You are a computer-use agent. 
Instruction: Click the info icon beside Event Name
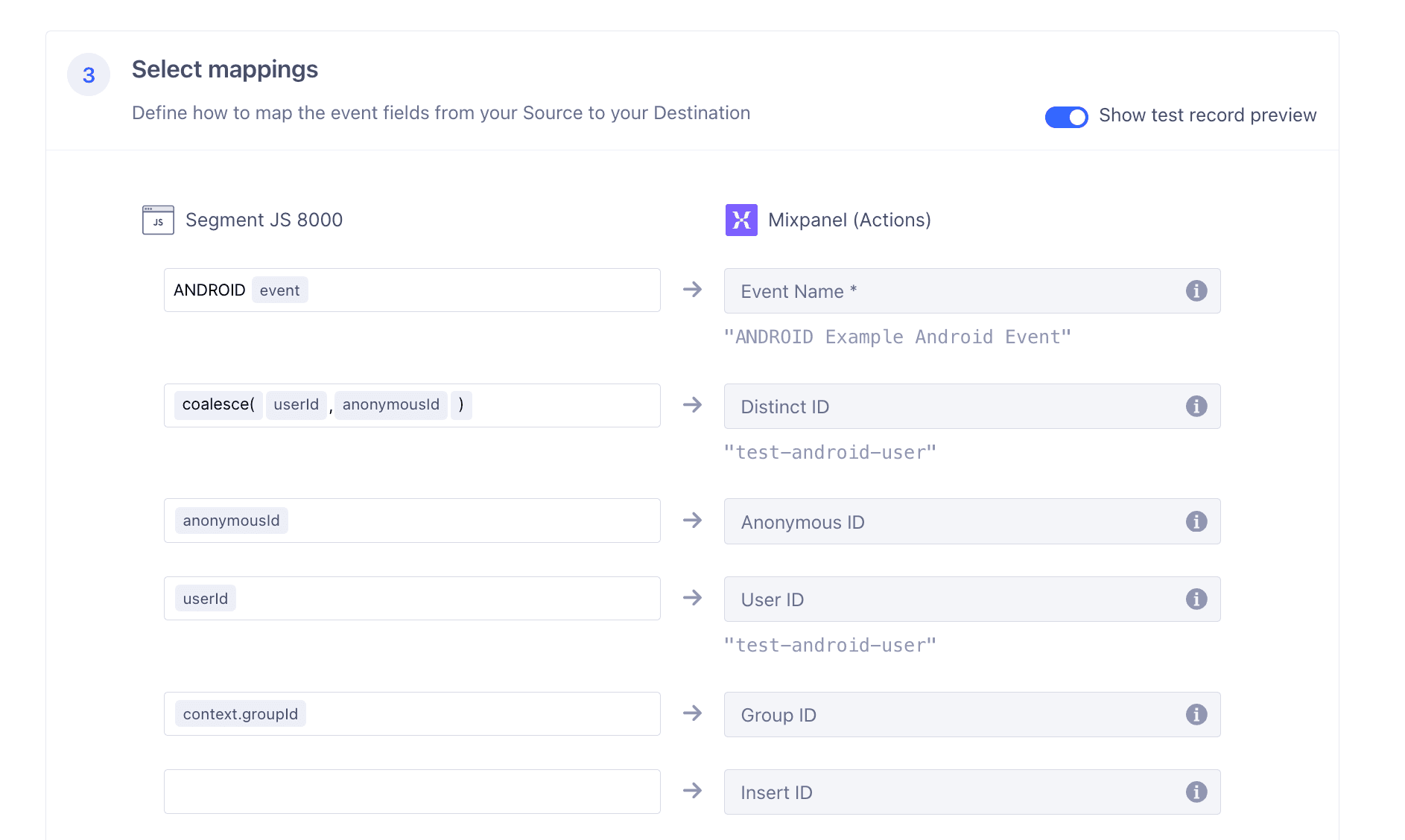1196,290
